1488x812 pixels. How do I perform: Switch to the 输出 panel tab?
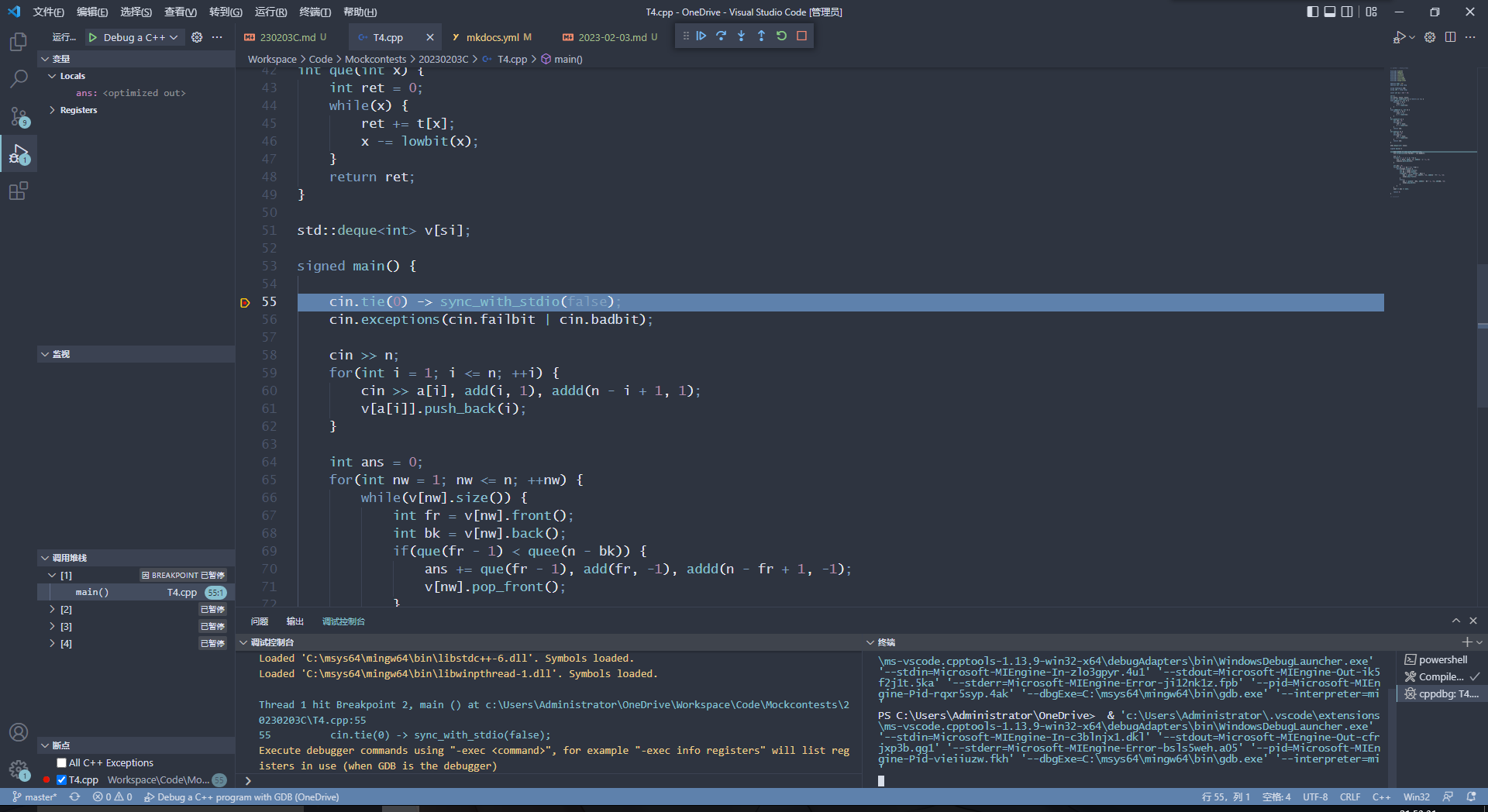[295, 621]
